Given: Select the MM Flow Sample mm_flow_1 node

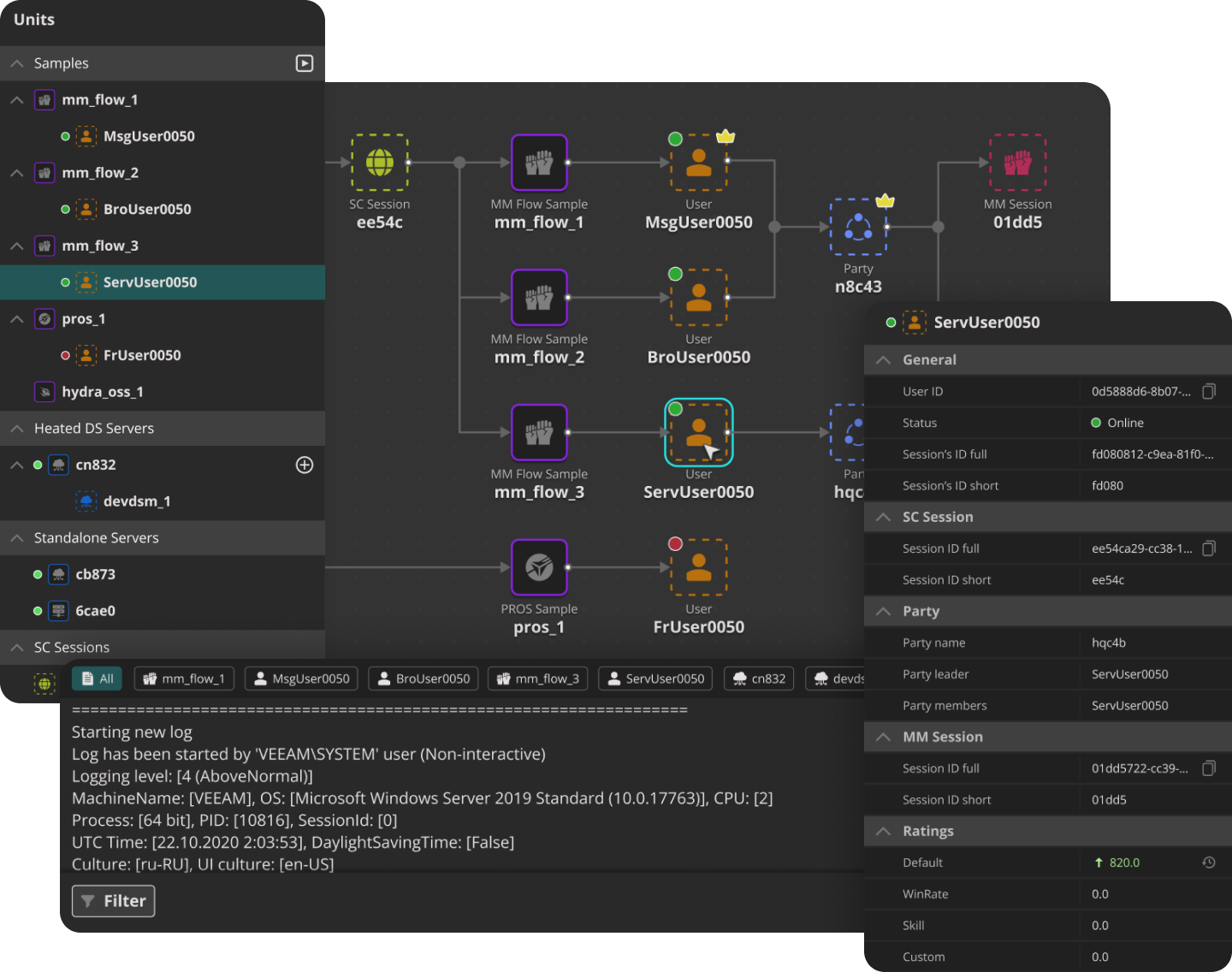Looking at the screenshot, I should [539, 162].
